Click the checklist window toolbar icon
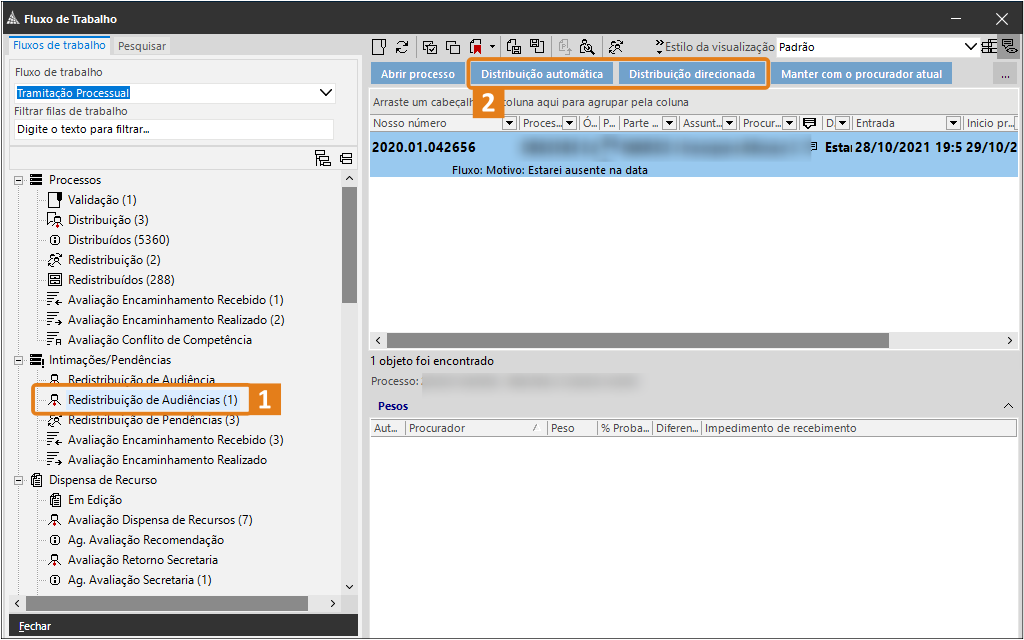Image resolution: width=1024 pixels, height=640 pixels. click(430, 47)
